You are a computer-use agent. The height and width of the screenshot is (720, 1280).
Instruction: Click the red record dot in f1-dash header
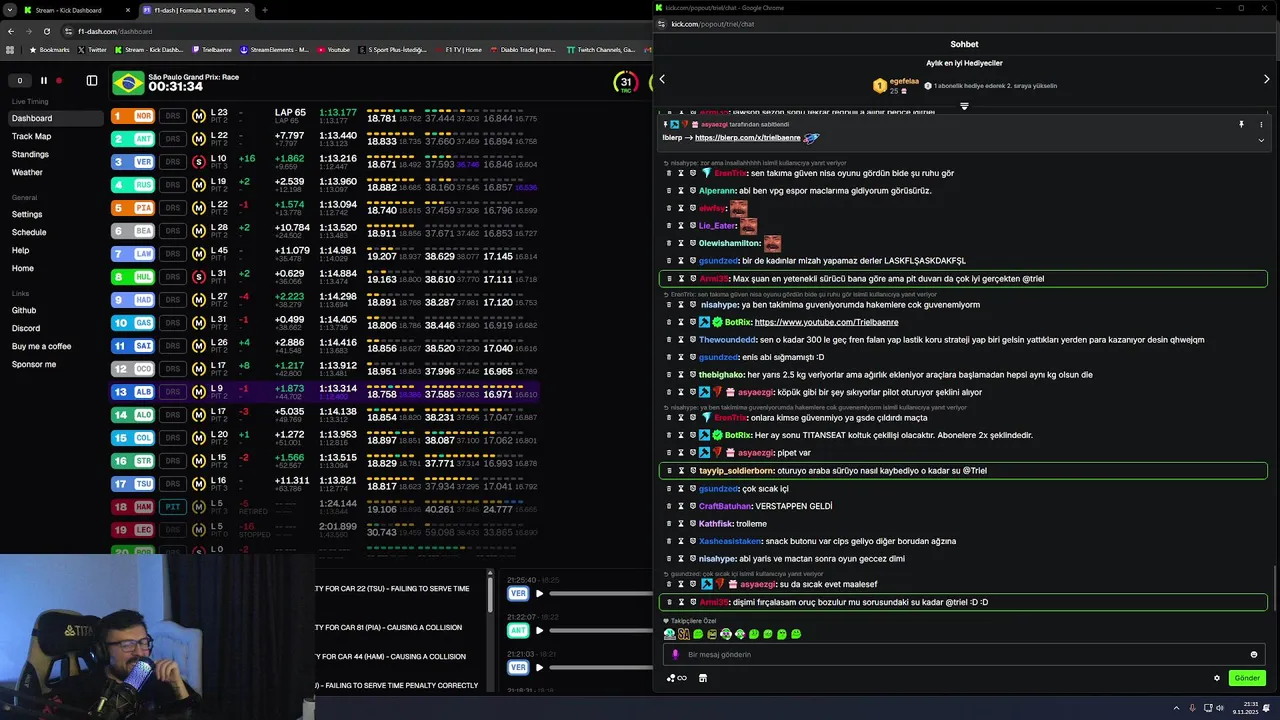click(59, 81)
